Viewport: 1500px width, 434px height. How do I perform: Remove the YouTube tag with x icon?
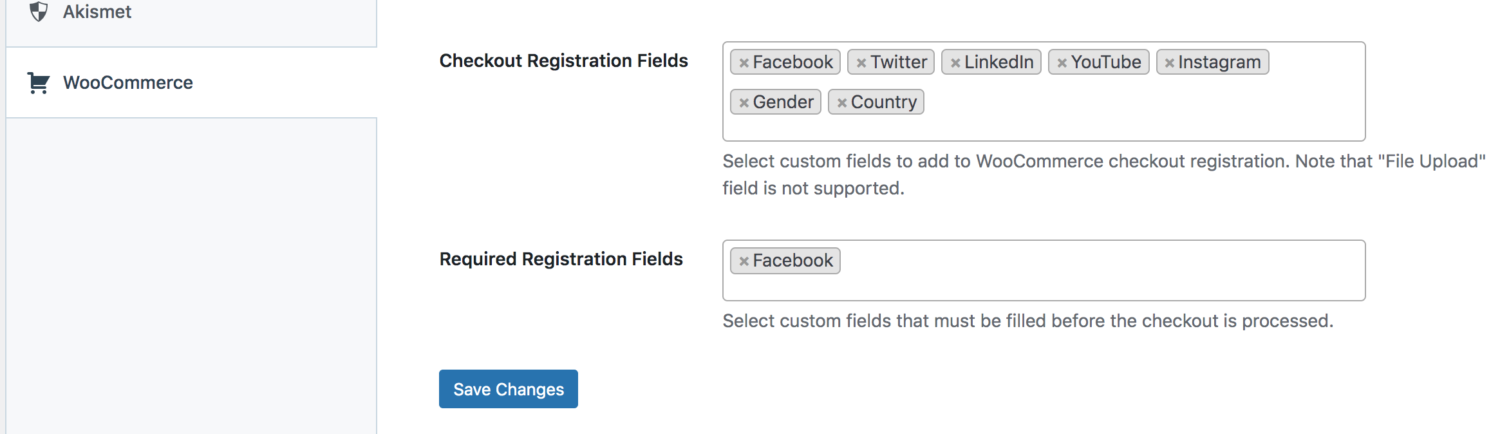click(1062, 63)
